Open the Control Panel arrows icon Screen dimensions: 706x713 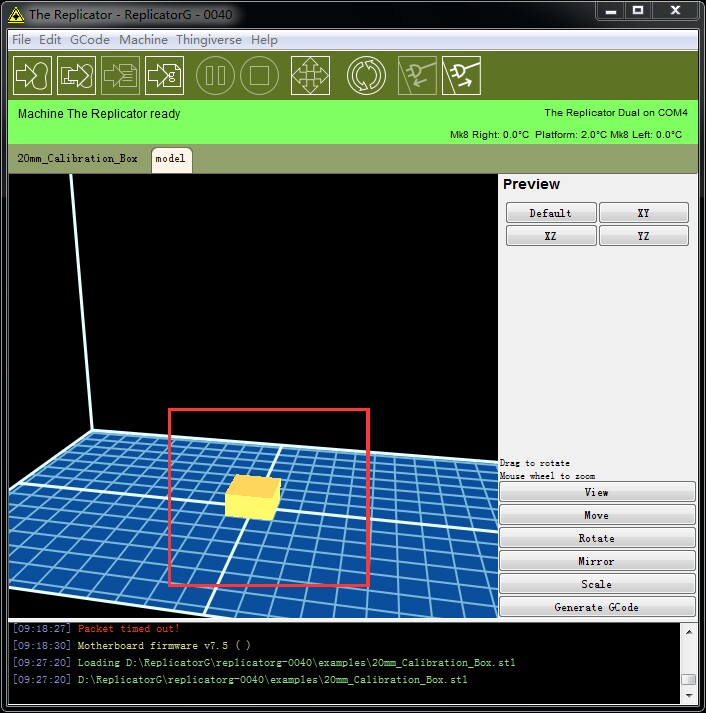(310, 75)
